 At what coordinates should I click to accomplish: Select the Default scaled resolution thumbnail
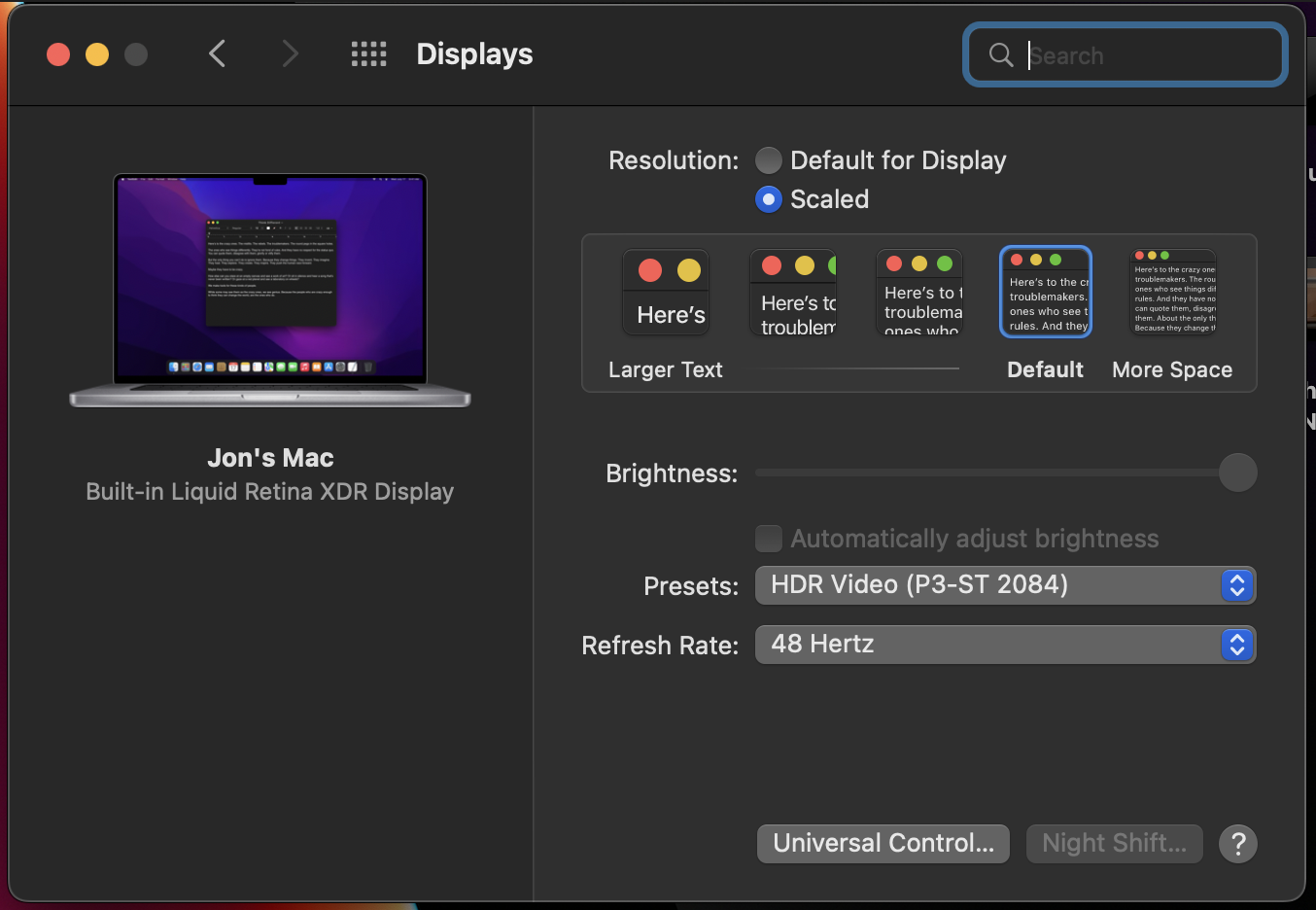(1046, 293)
